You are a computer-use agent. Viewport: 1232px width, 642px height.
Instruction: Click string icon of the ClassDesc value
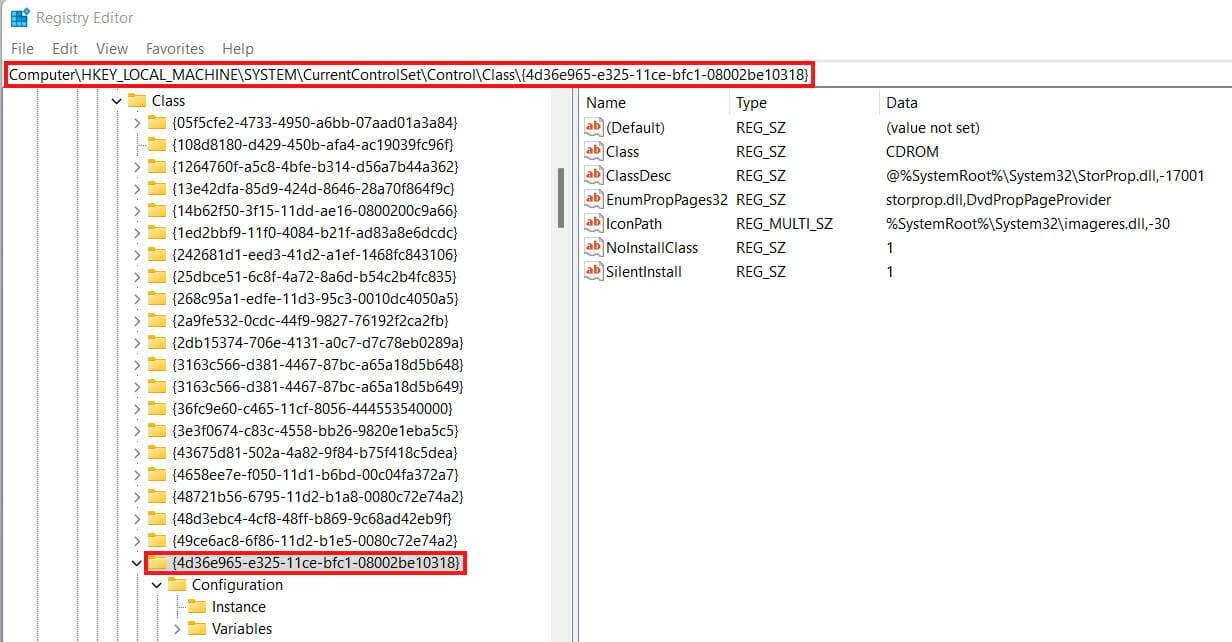pyautogui.click(x=594, y=176)
